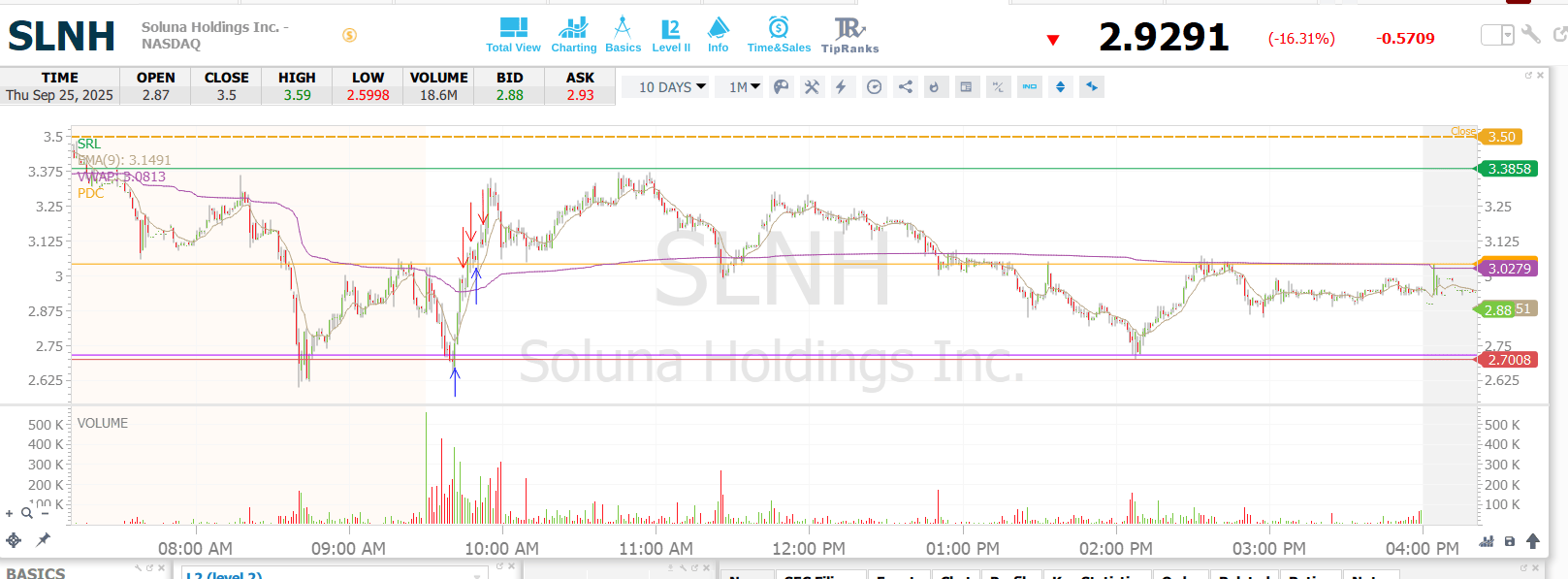This screenshot has height=579, width=1568.
Task: Close the BASICS panel
Action: pos(162,567)
